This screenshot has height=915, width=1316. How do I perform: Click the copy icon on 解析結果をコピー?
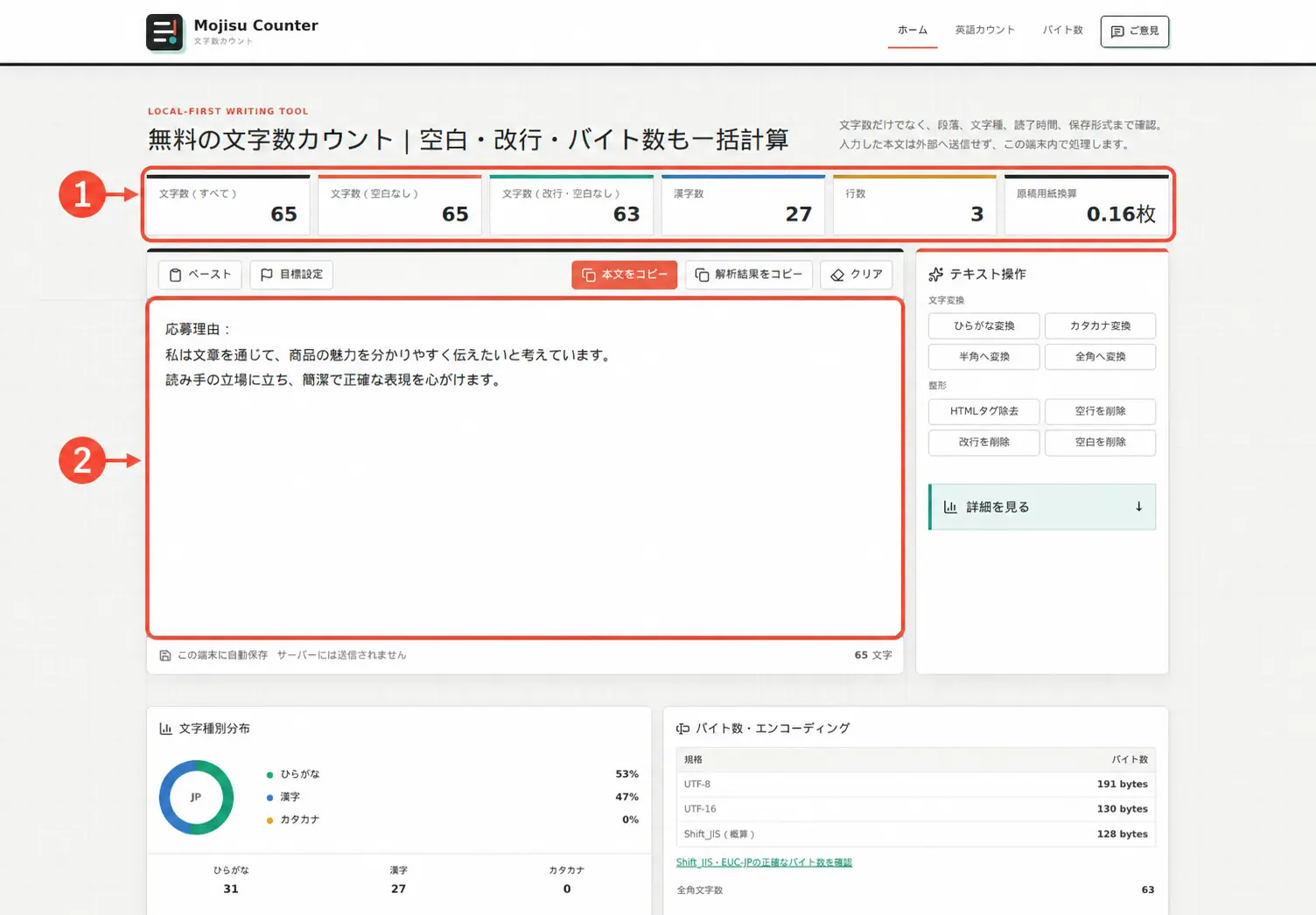point(702,275)
